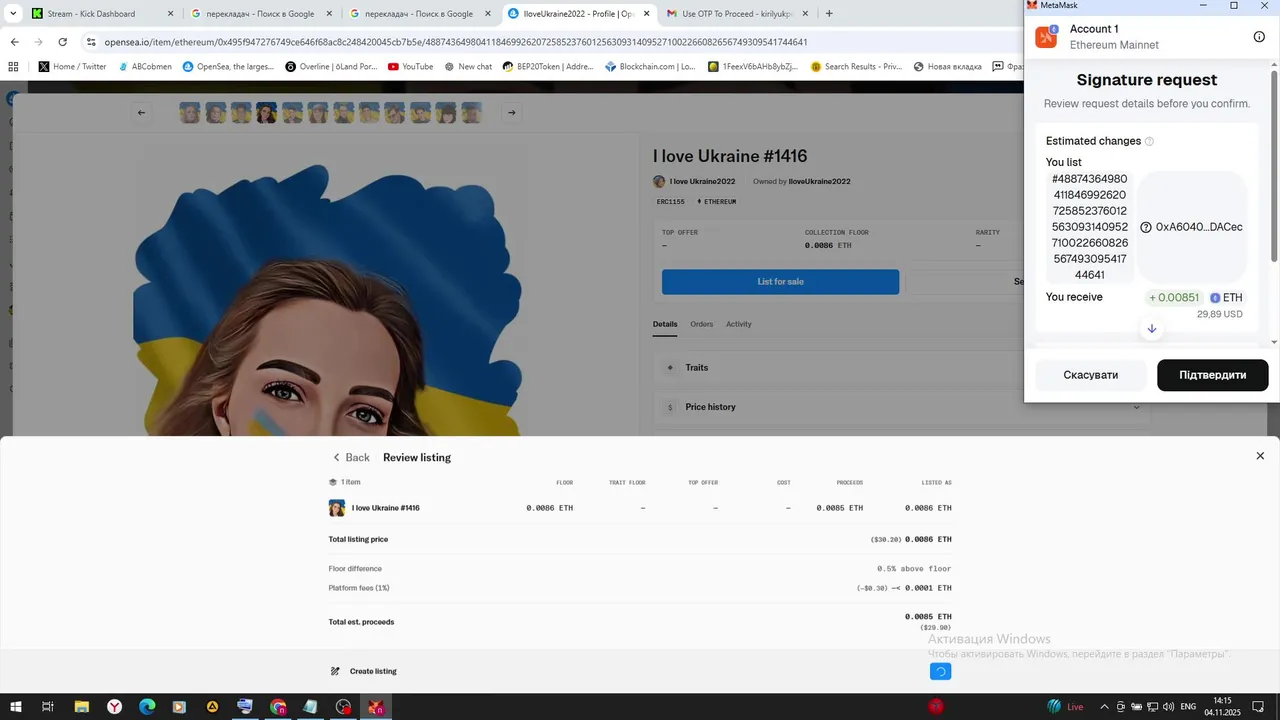Switch to the Details tab
1280x720 pixels.
point(665,324)
